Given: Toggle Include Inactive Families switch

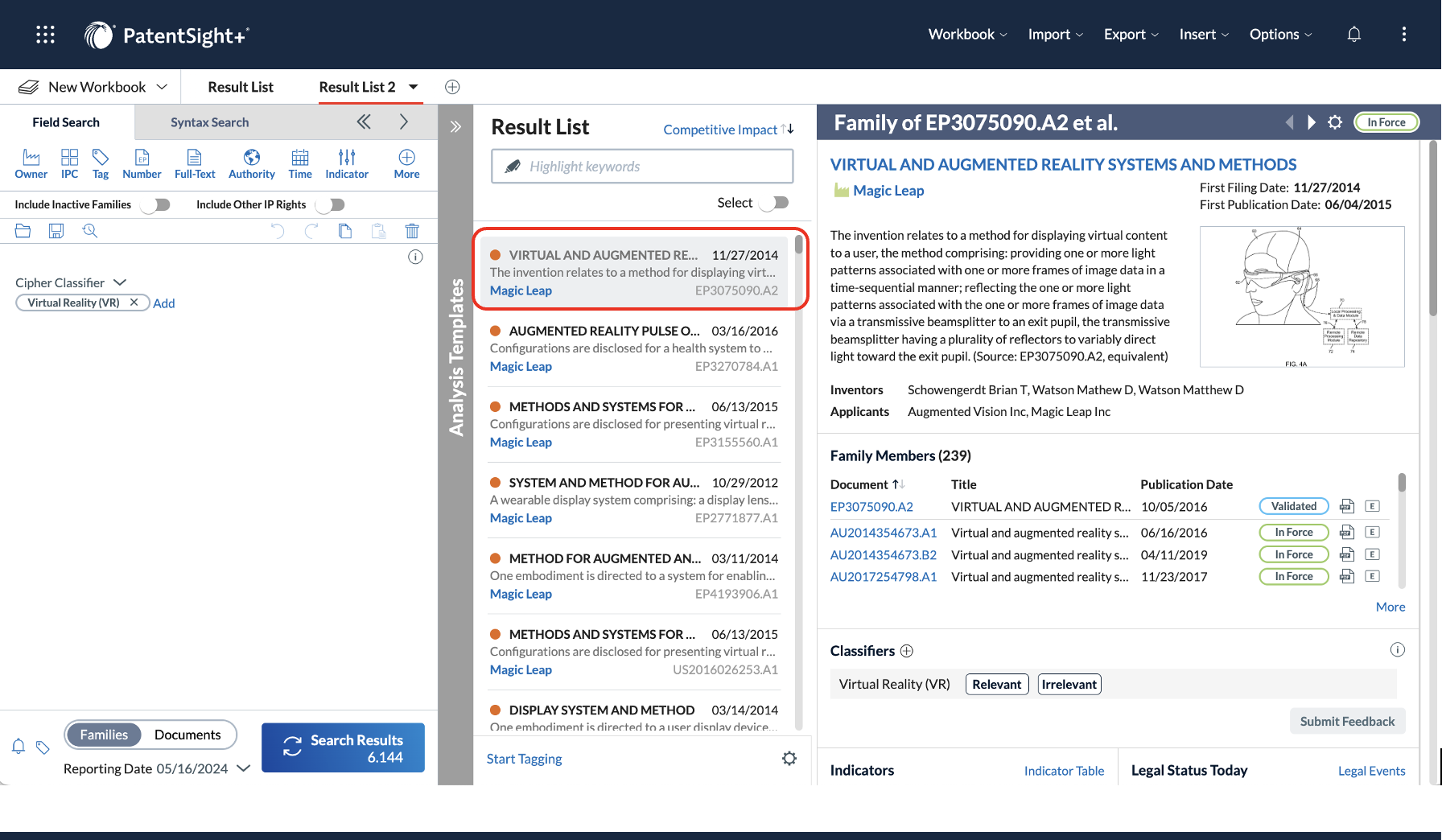Looking at the screenshot, I should (x=155, y=204).
